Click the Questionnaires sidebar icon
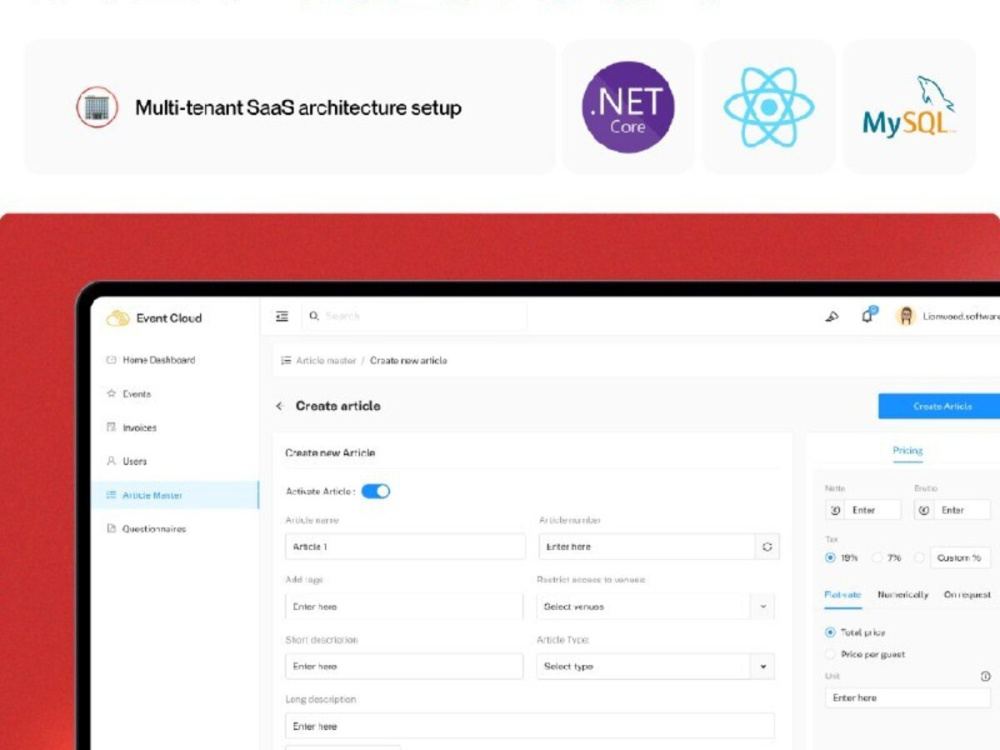The width and height of the screenshot is (1000, 750). tap(111, 529)
